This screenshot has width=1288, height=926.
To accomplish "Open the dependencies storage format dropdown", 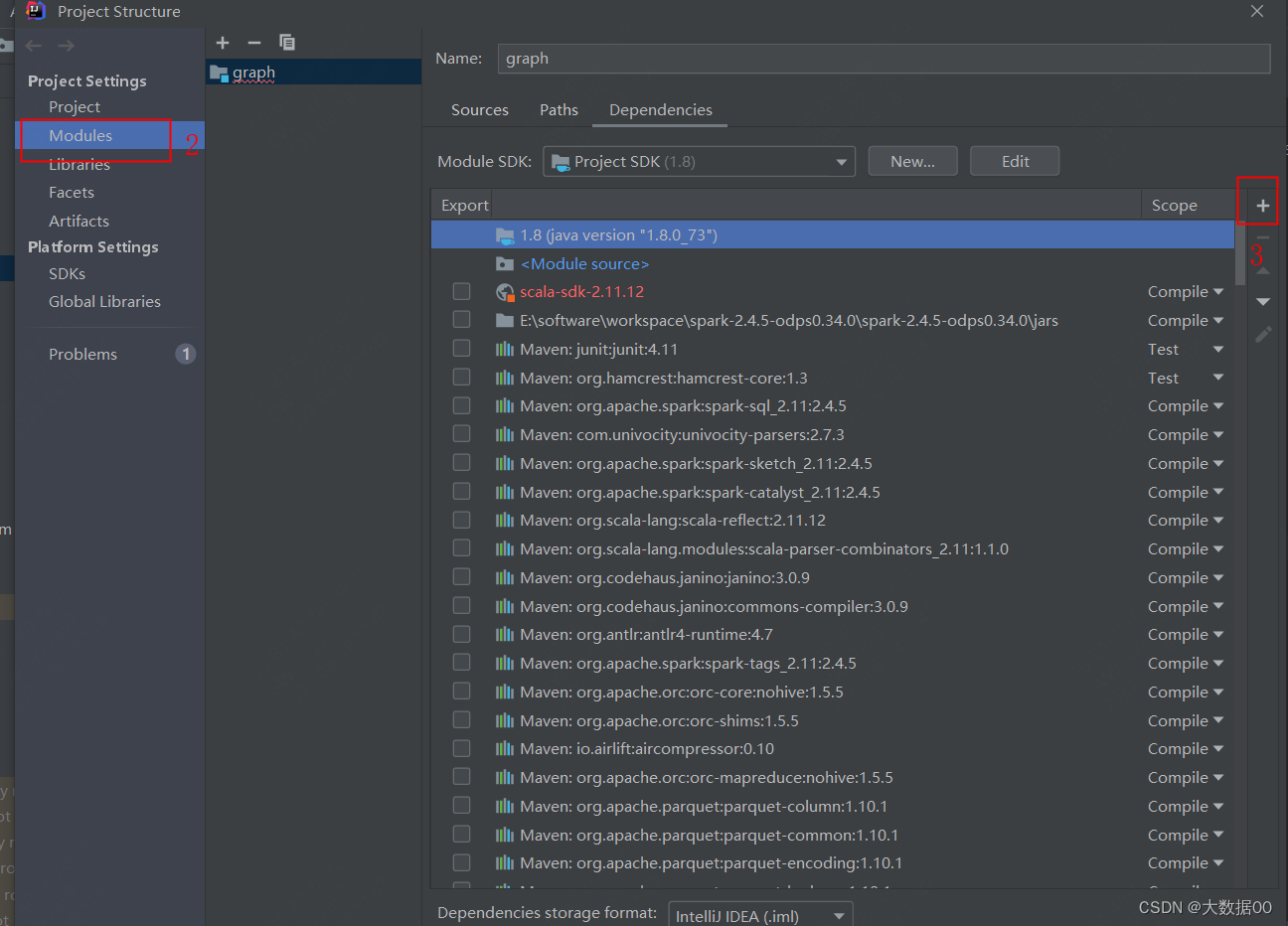I will 760,916.
